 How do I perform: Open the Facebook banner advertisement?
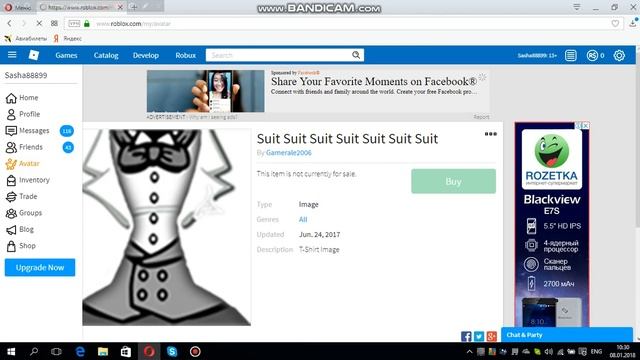(x=318, y=91)
